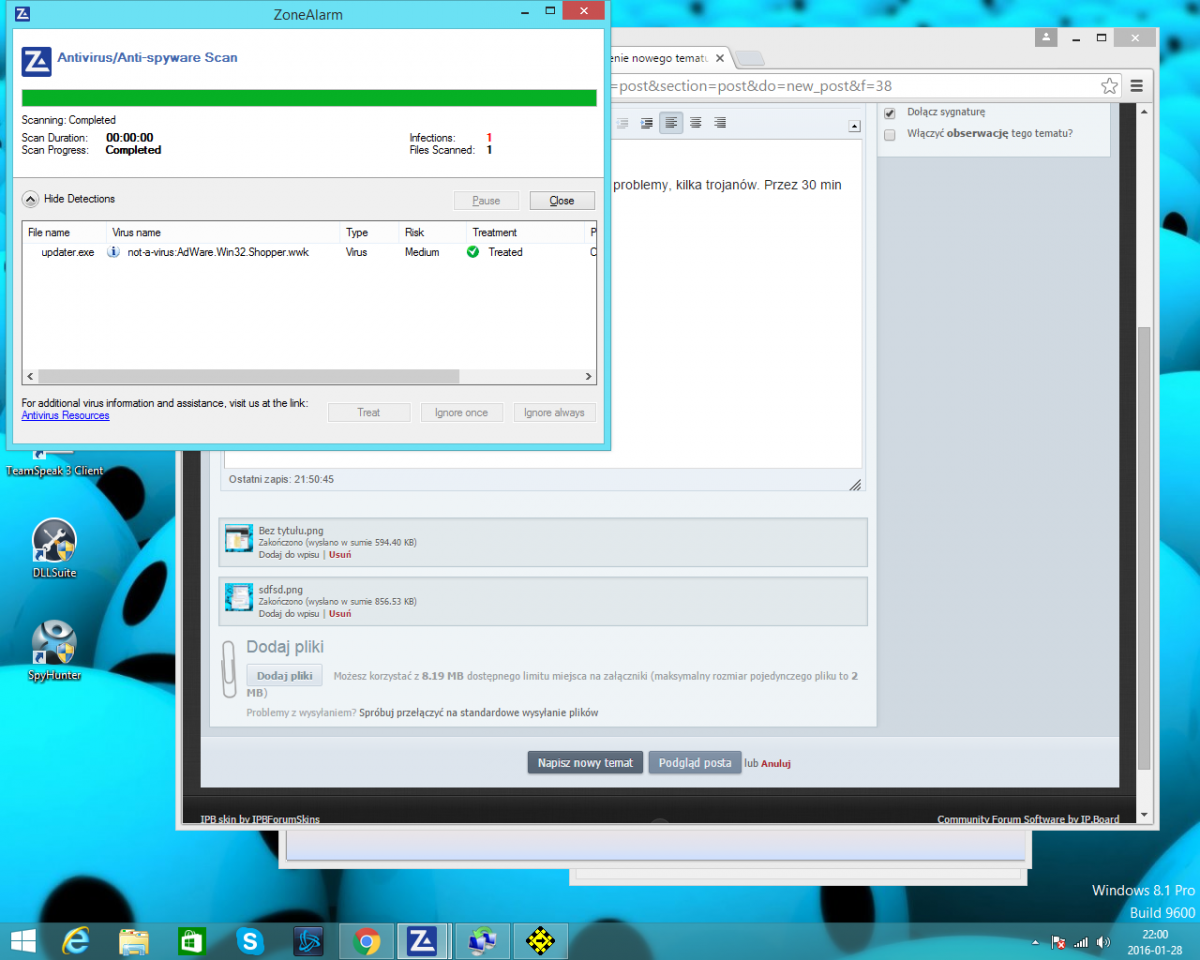Sort detections by Type column header
1200x960 pixels.
point(370,232)
